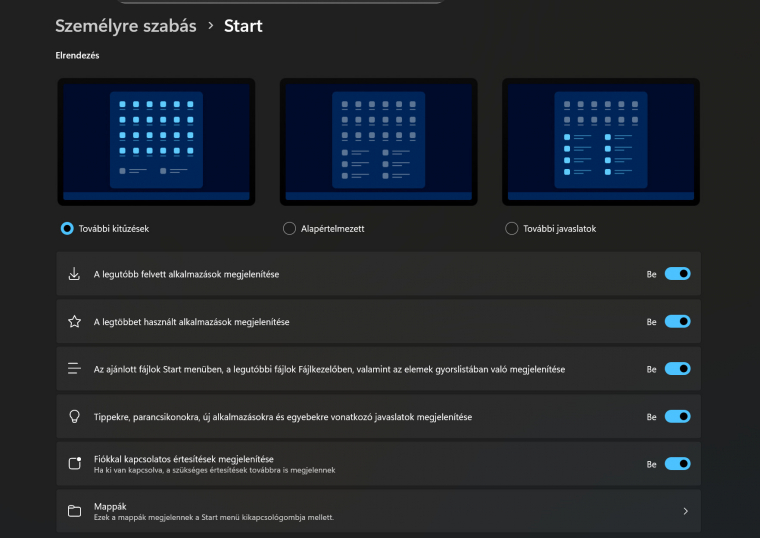Click the list icon for recommended files

point(74,369)
